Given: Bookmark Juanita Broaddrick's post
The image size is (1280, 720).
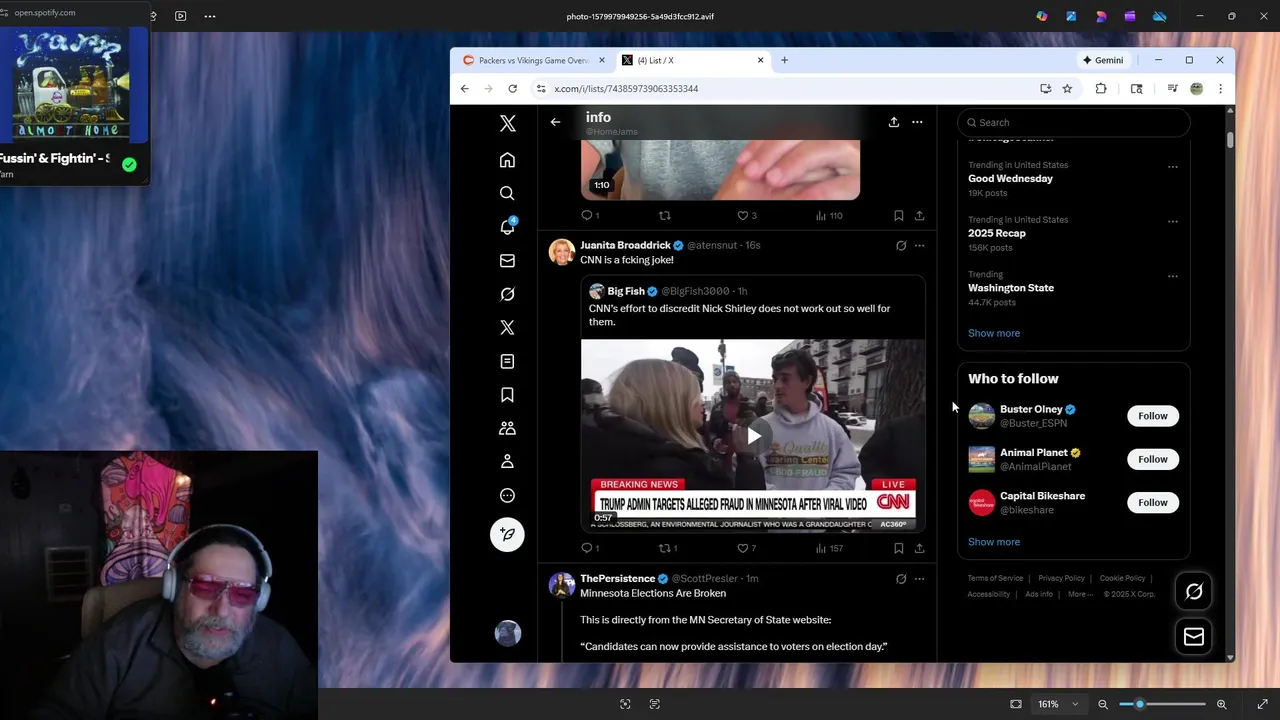Looking at the screenshot, I should [898, 548].
